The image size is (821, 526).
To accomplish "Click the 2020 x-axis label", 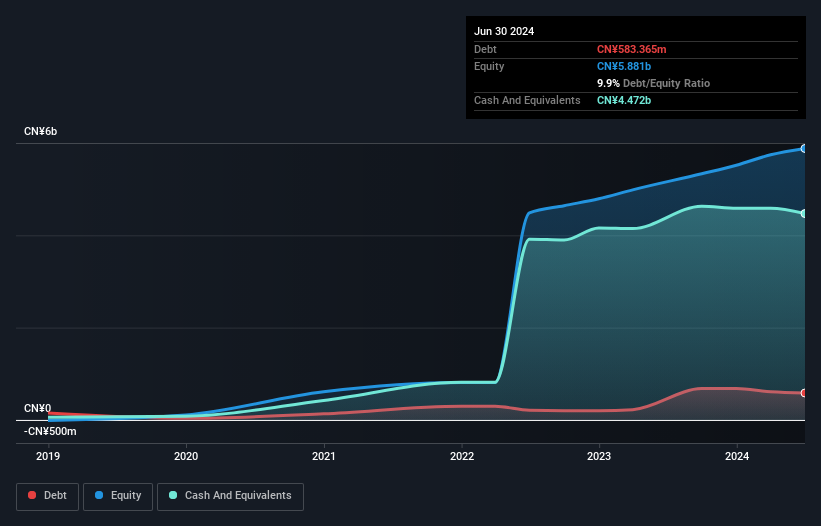I will click(x=186, y=456).
